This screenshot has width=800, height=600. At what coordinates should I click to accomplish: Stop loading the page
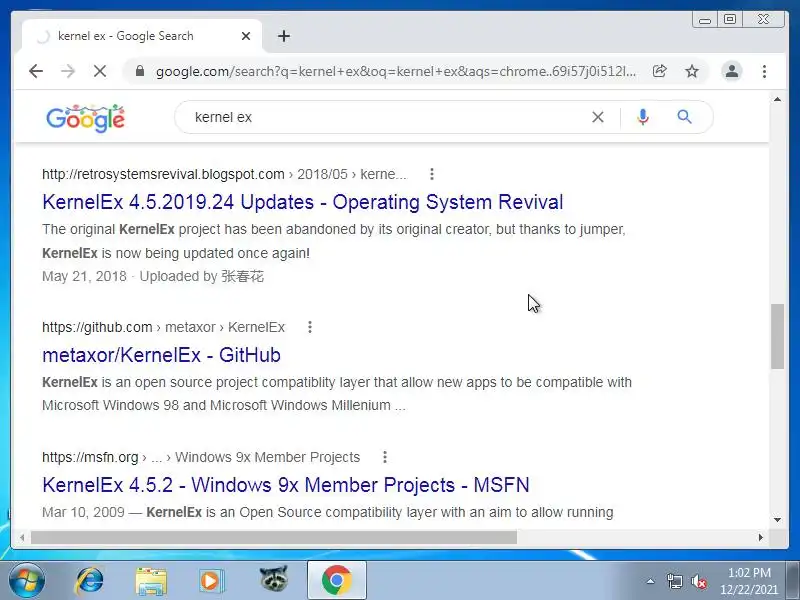[100, 71]
